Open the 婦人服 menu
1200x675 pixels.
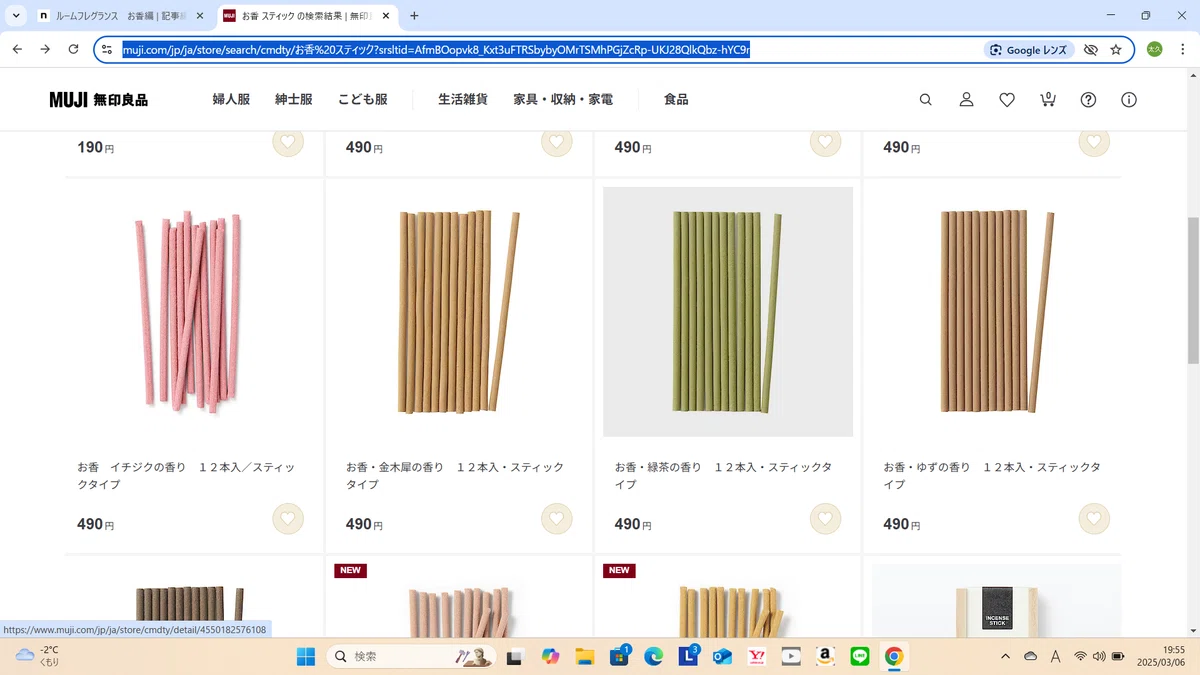[x=231, y=100]
